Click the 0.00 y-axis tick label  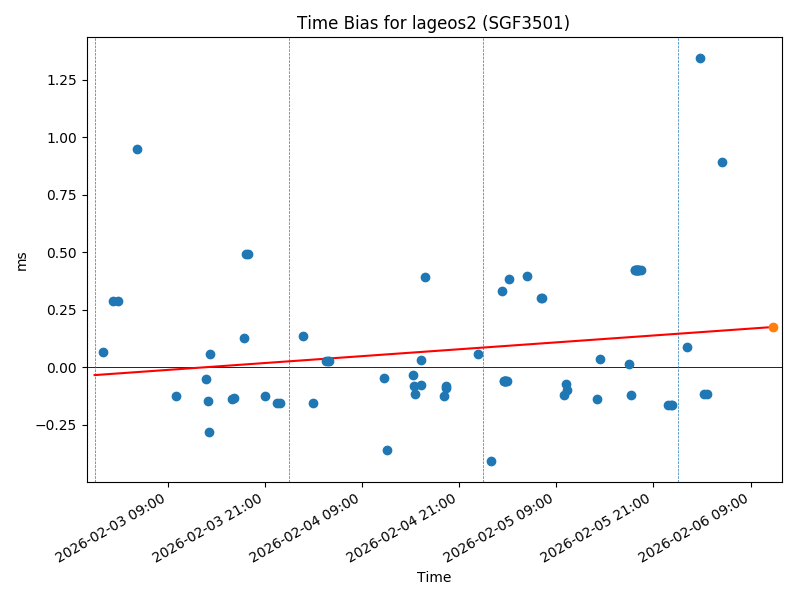pyautogui.click(x=59, y=368)
